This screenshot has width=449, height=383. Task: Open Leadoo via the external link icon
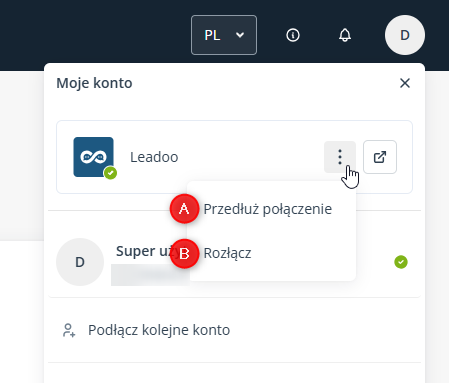point(380,157)
